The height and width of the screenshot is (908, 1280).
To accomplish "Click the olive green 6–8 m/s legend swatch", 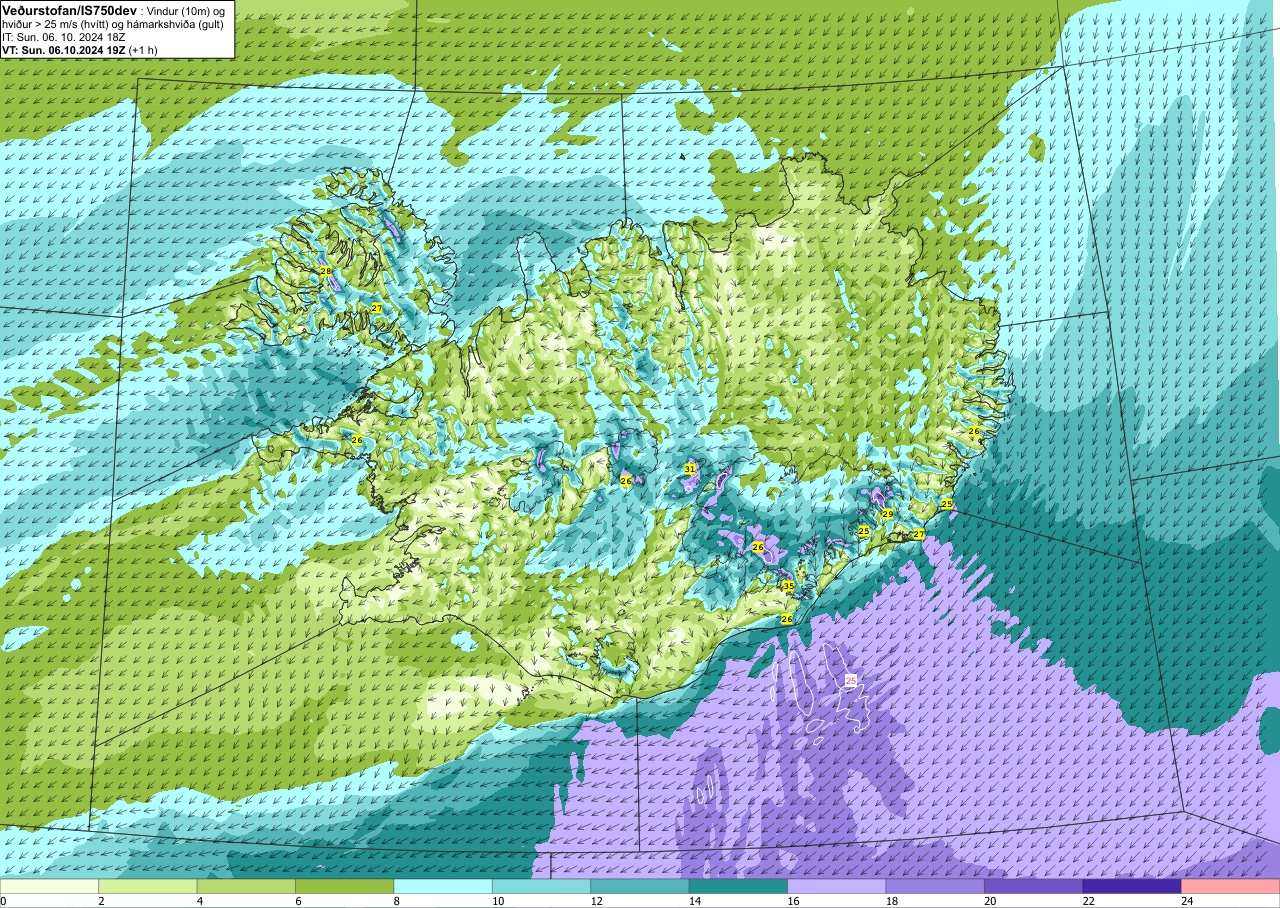I will coord(345,886).
